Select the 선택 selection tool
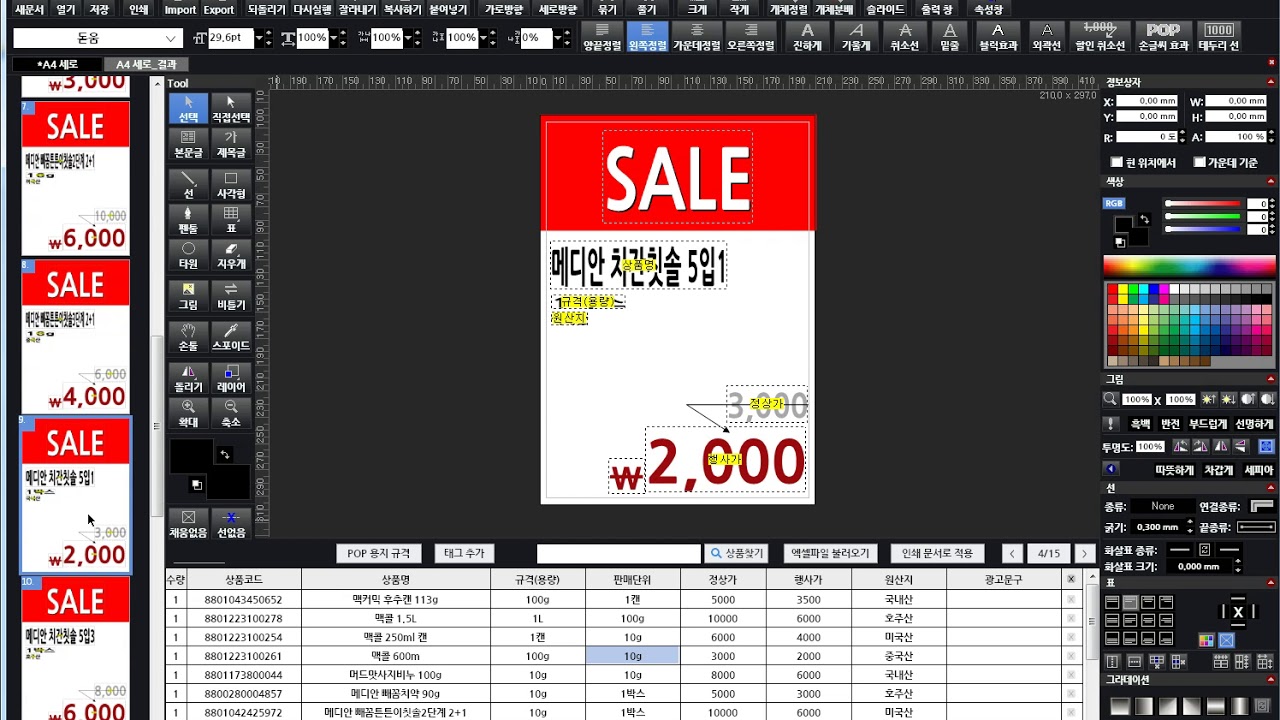 pos(188,108)
